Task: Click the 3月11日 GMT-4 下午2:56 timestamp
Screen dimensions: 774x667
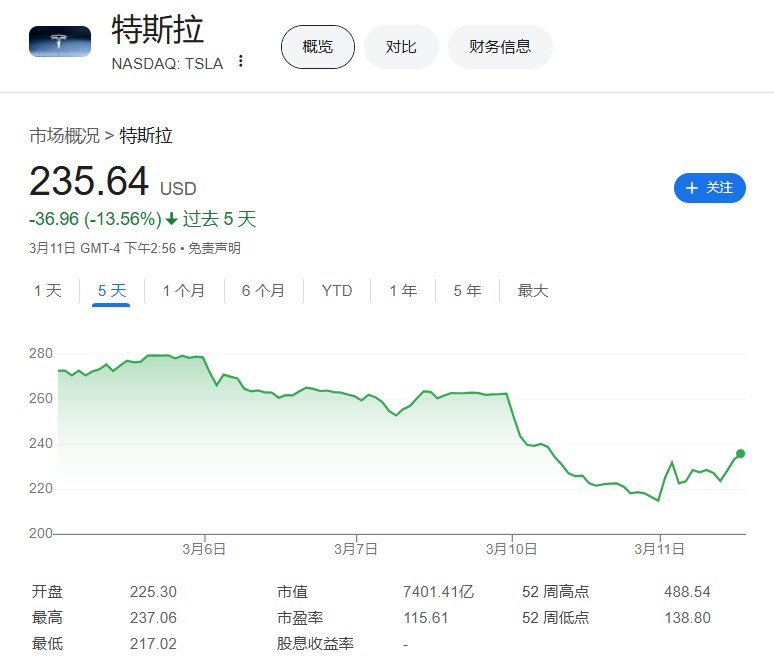Action: click(102, 248)
